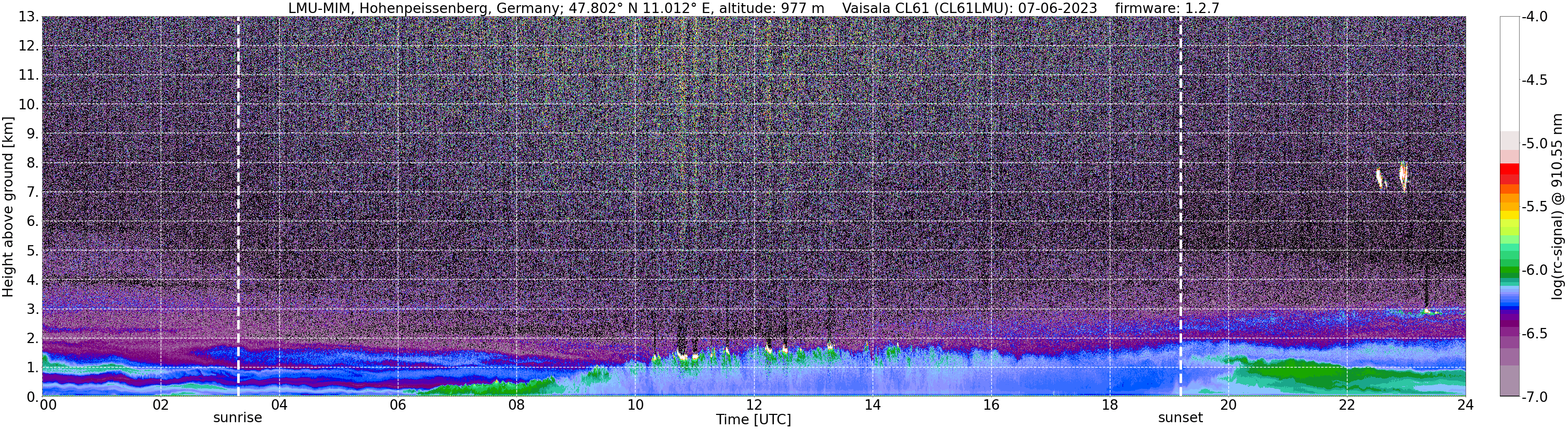
Task: Click the x-axis tick label 08
Action: coord(517,406)
